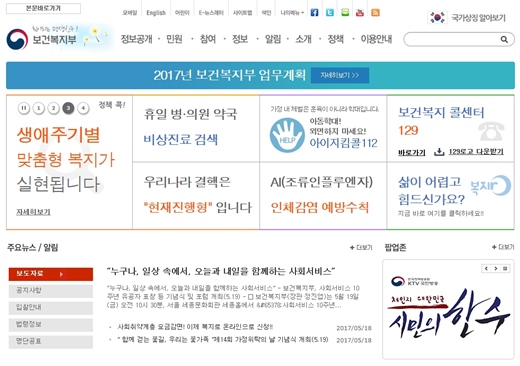Open the Twitter icon link
Screen dimensions: 520x366
330,13
